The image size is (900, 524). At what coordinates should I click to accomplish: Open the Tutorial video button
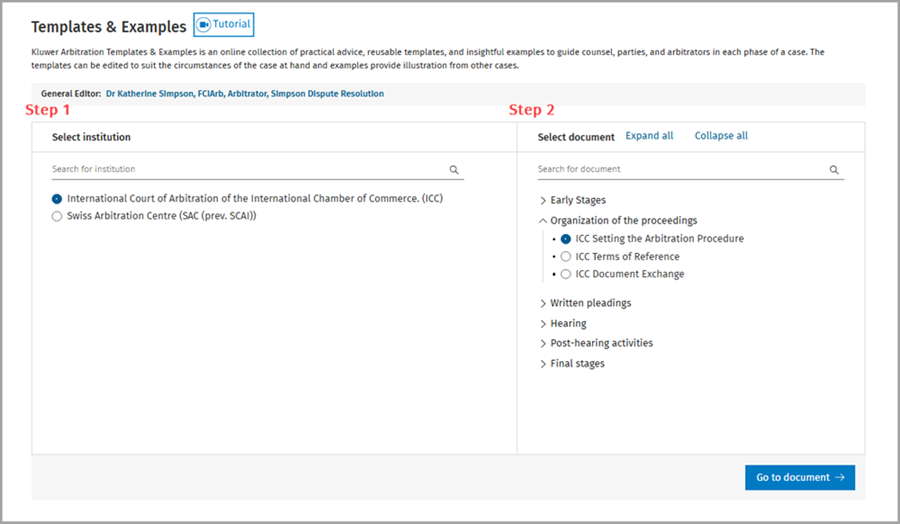click(223, 25)
